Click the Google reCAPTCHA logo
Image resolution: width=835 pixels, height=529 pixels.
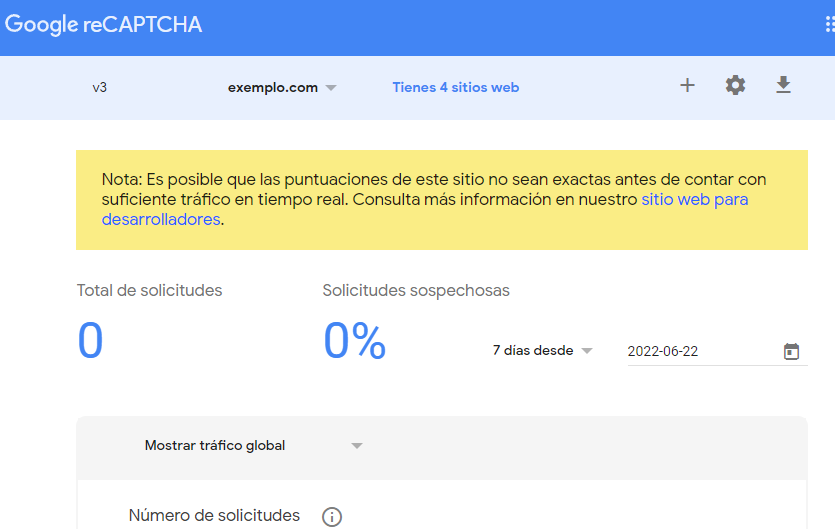(103, 25)
